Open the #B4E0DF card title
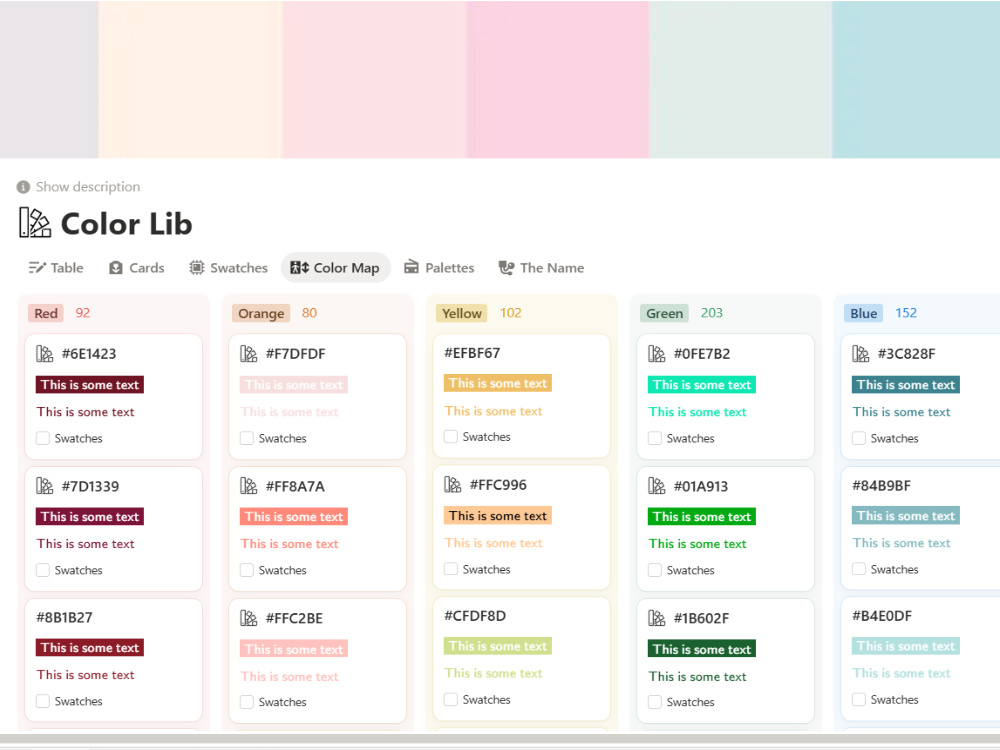Image resolution: width=1000 pixels, height=750 pixels. 882,615
